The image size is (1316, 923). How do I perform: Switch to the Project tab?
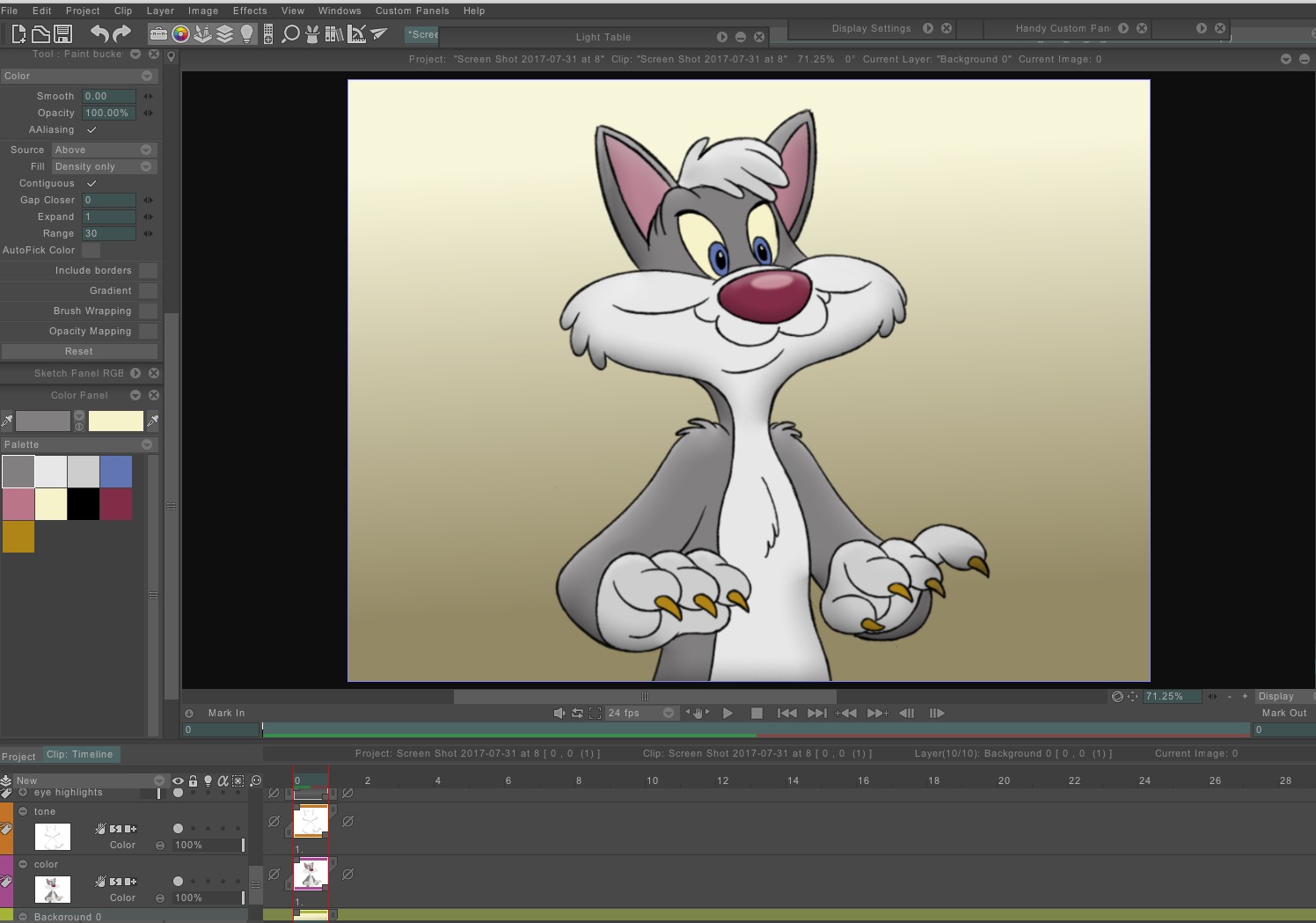[x=18, y=757]
